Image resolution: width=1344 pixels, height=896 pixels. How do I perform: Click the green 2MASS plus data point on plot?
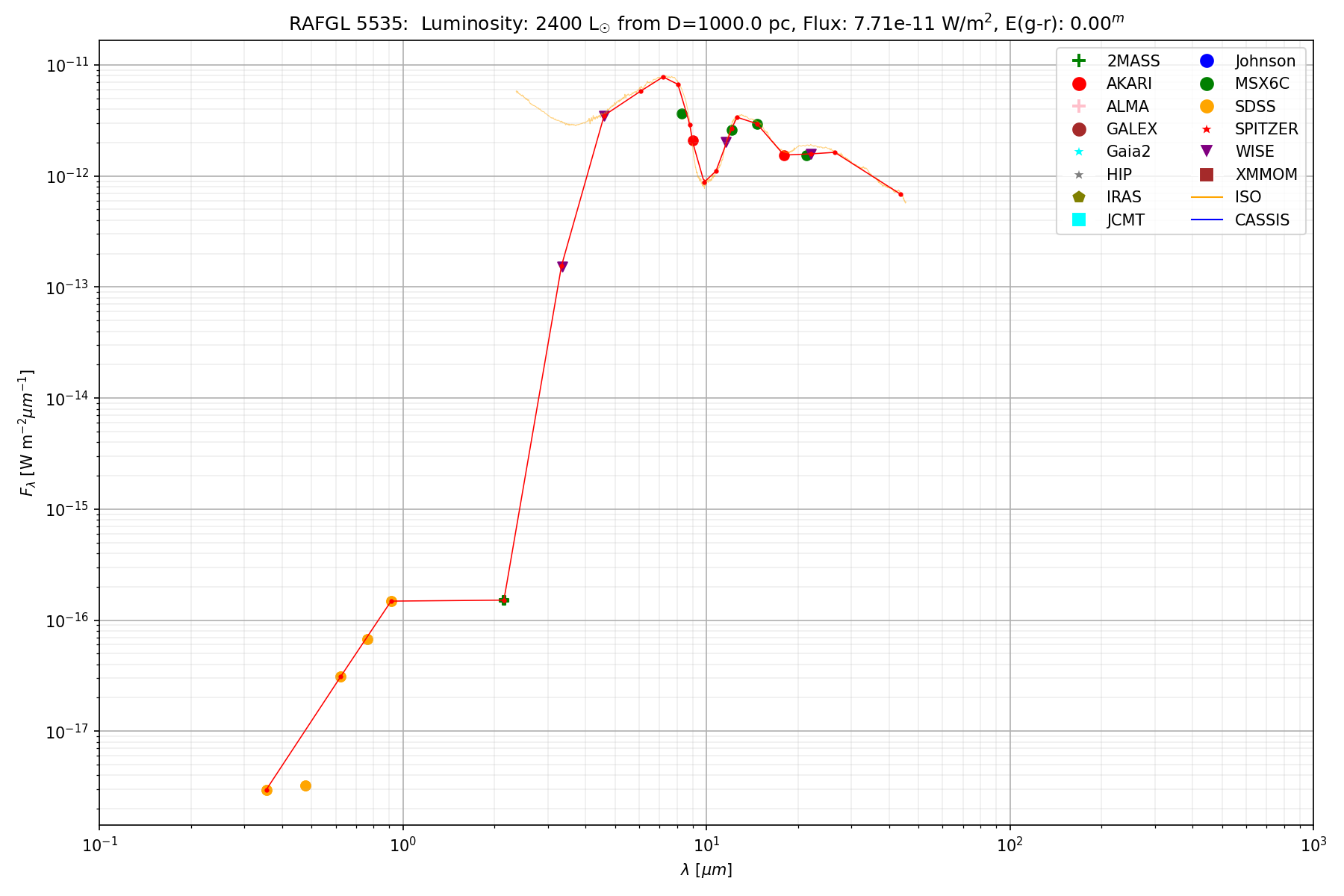(504, 600)
